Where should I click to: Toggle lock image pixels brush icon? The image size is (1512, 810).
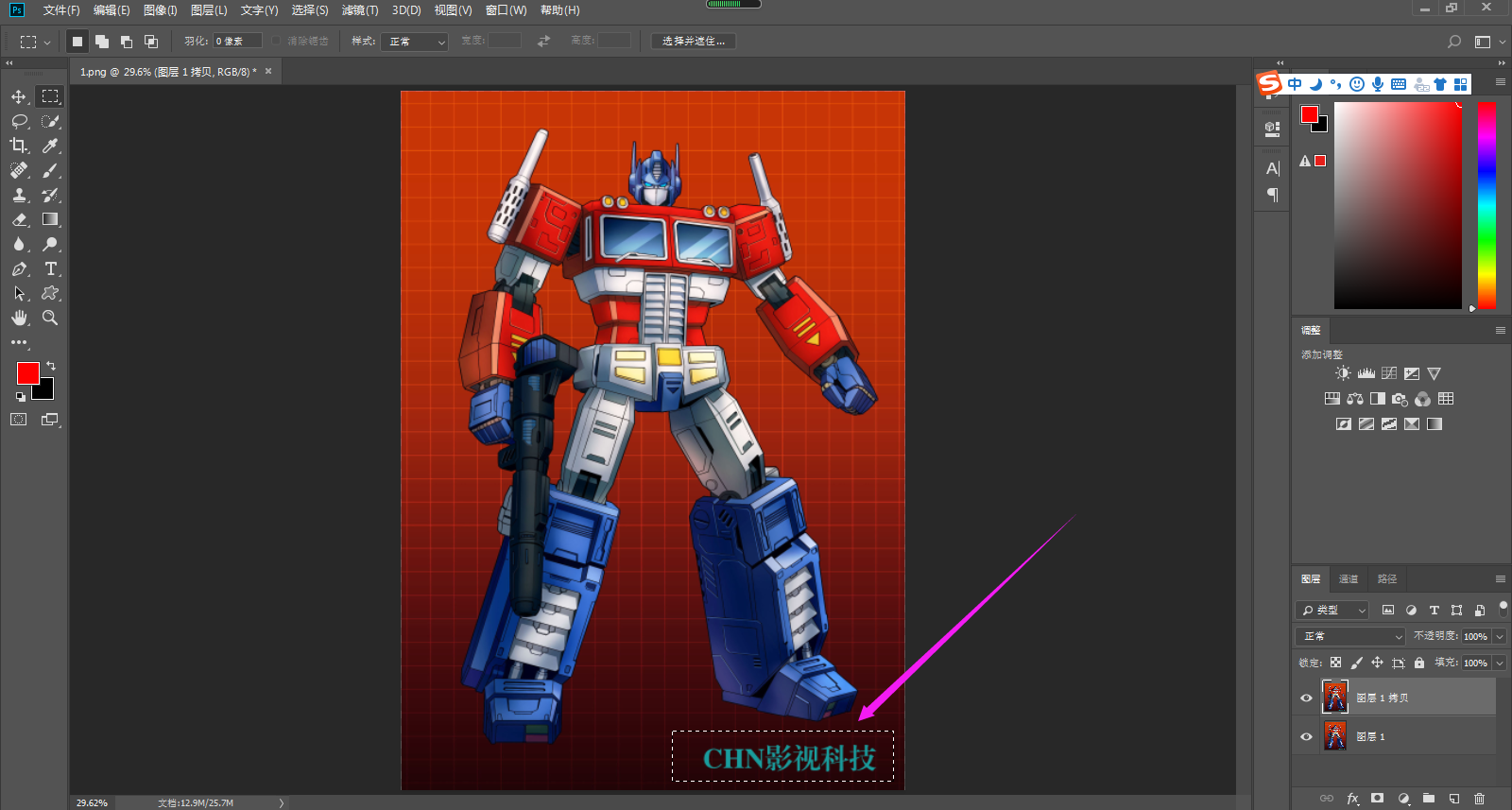point(1356,663)
